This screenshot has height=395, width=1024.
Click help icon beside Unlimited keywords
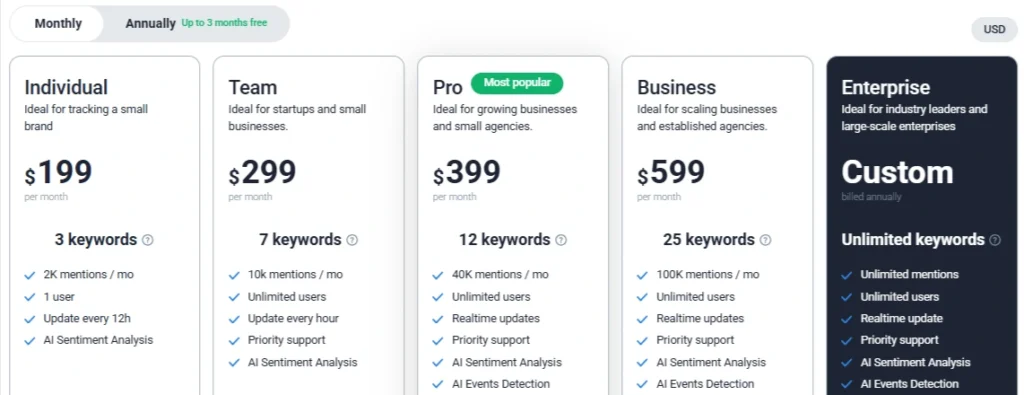[x=995, y=240]
